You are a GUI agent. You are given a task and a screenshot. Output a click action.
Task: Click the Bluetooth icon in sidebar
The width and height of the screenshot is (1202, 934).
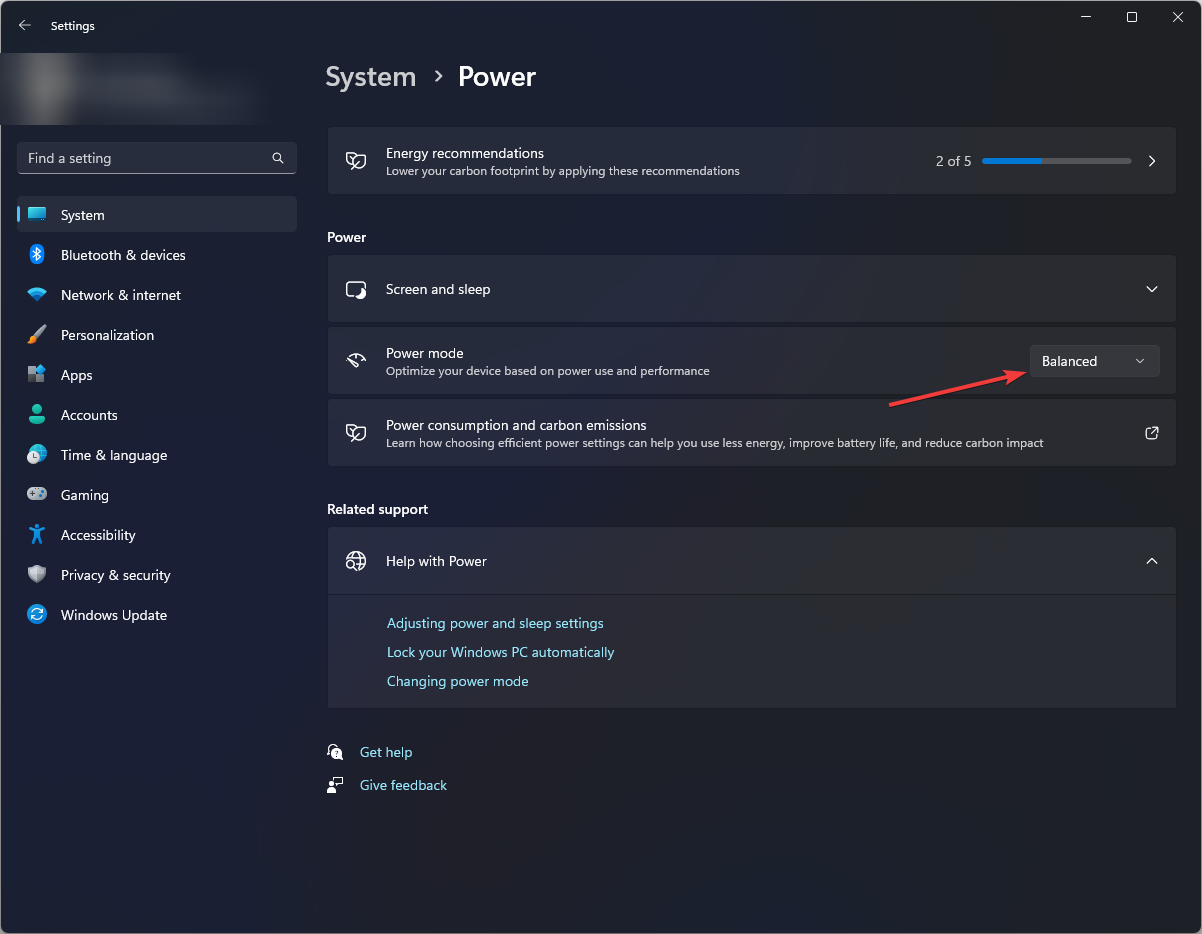(37, 255)
